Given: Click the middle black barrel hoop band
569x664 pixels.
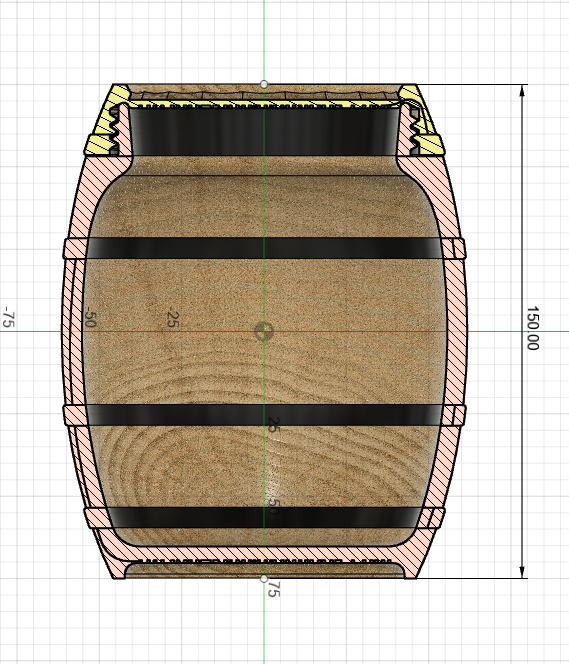Looking at the screenshot, I should click(264, 415).
